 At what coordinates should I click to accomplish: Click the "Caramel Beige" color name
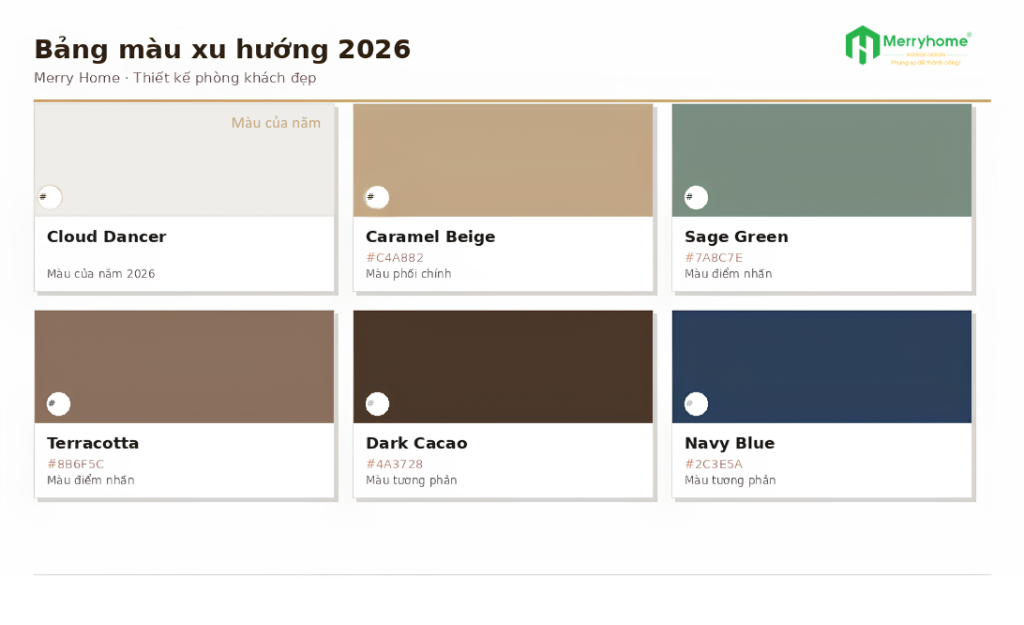pyautogui.click(x=430, y=236)
